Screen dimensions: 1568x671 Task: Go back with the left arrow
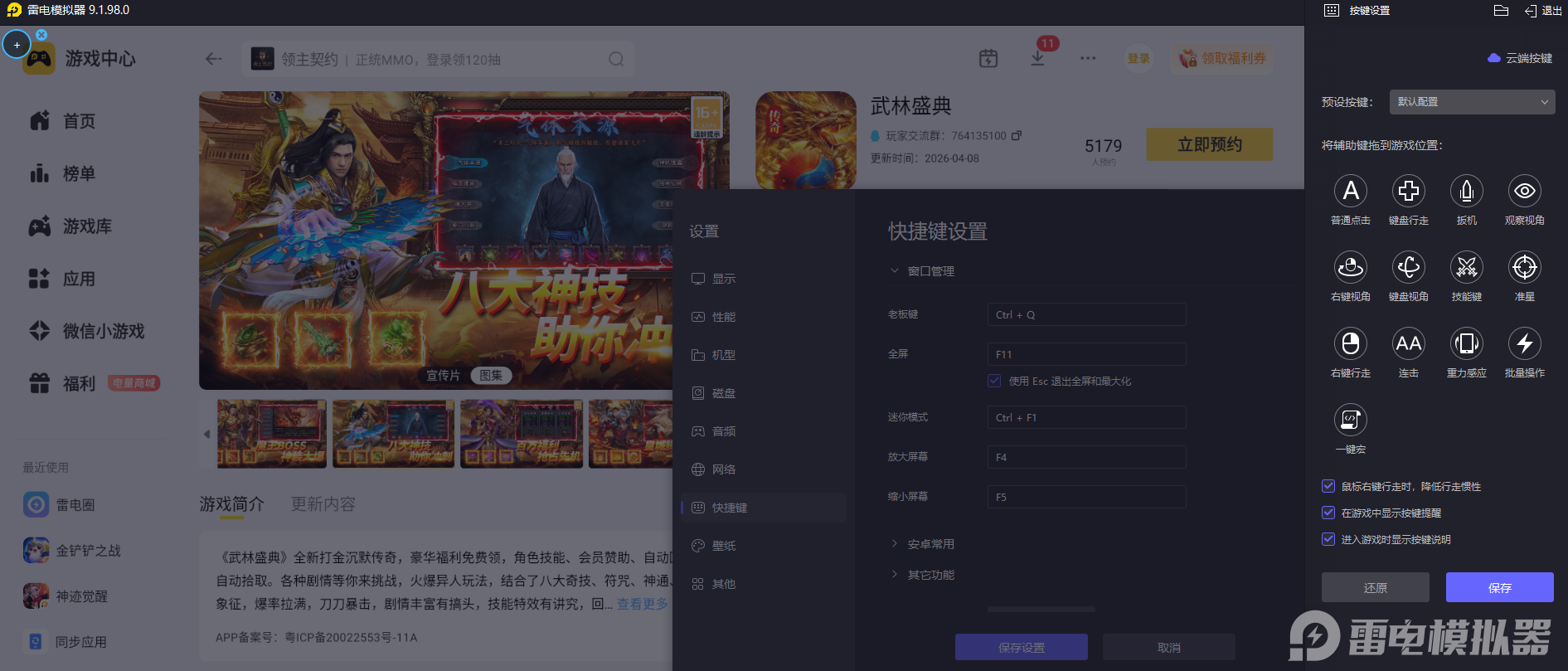[214, 59]
